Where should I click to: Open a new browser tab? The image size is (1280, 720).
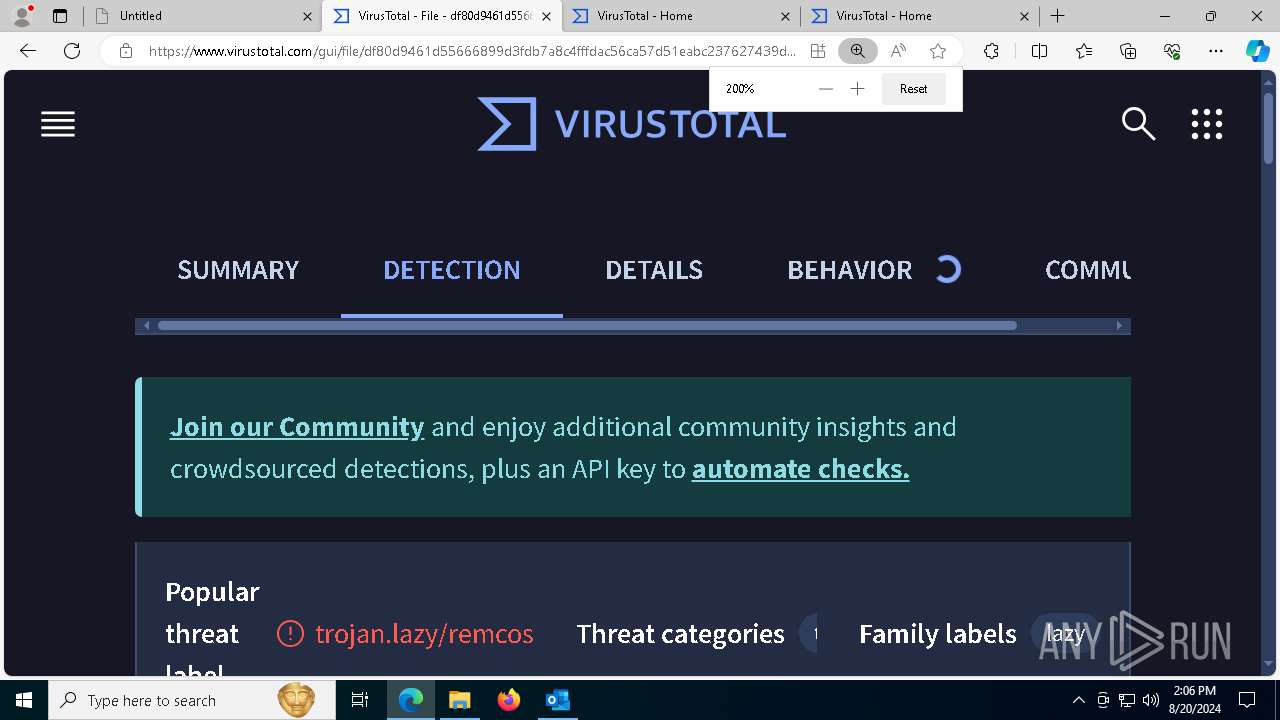[x=1057, y=16]
